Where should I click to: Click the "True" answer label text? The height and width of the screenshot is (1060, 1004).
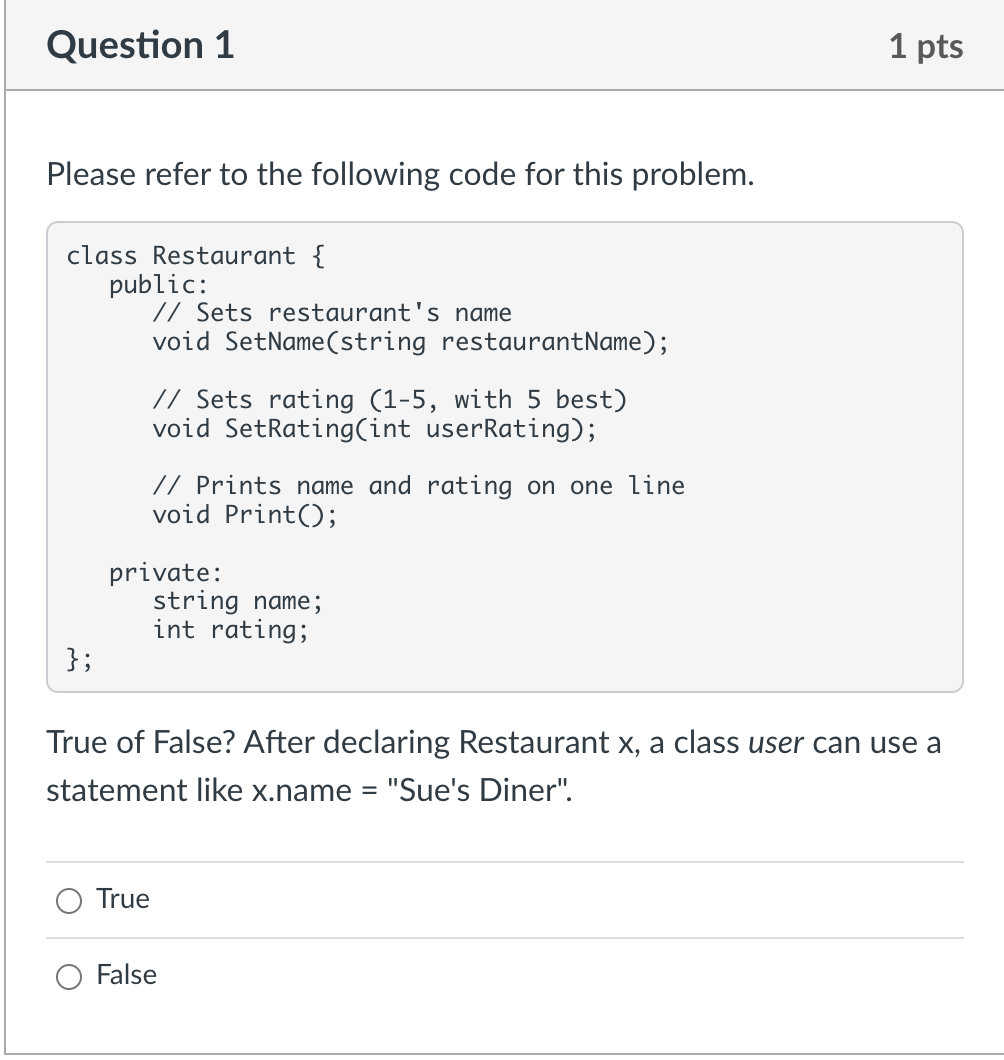(x=123, y=899)
